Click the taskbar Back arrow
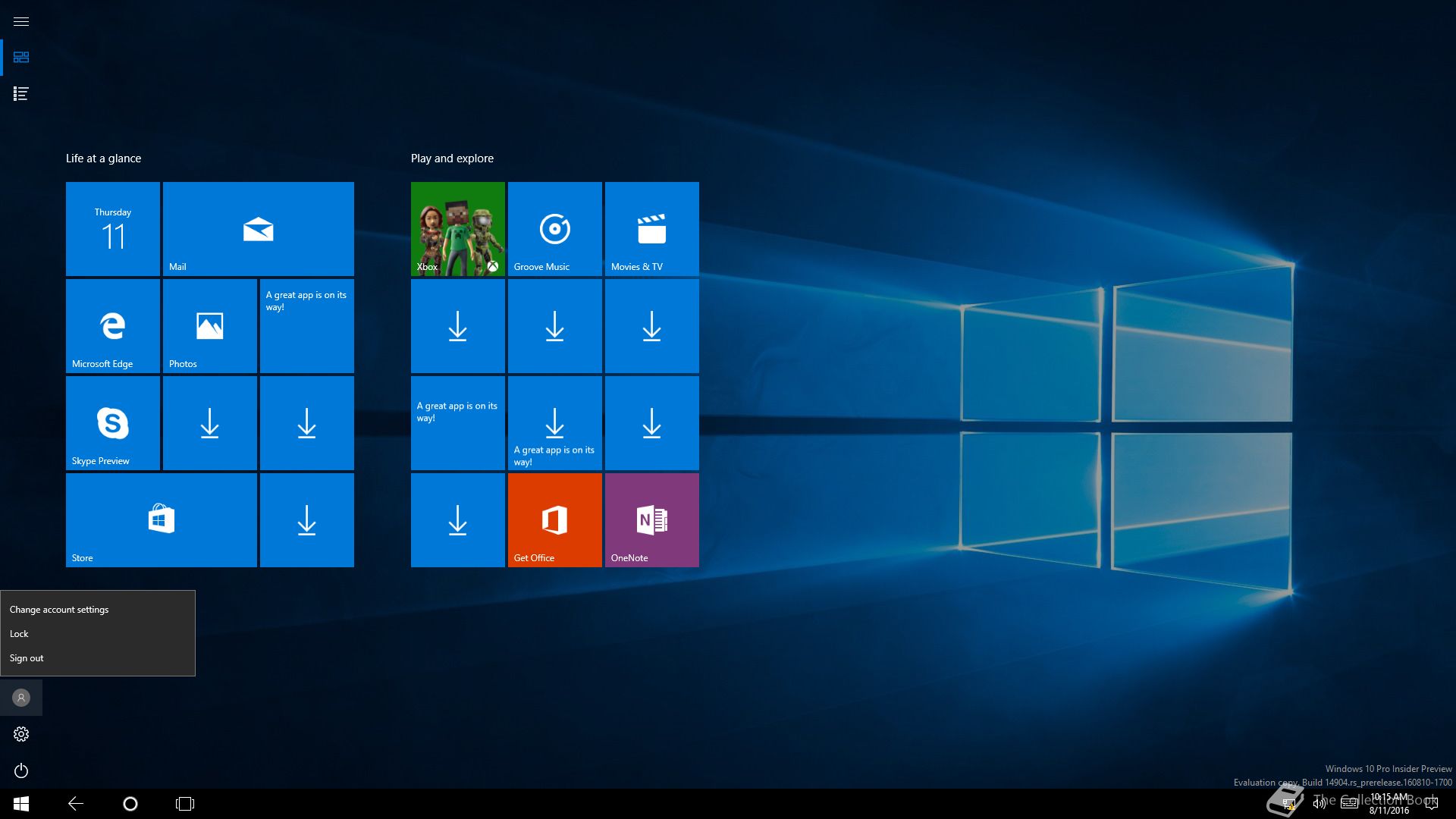1456x819 pixels. (76, 804)
